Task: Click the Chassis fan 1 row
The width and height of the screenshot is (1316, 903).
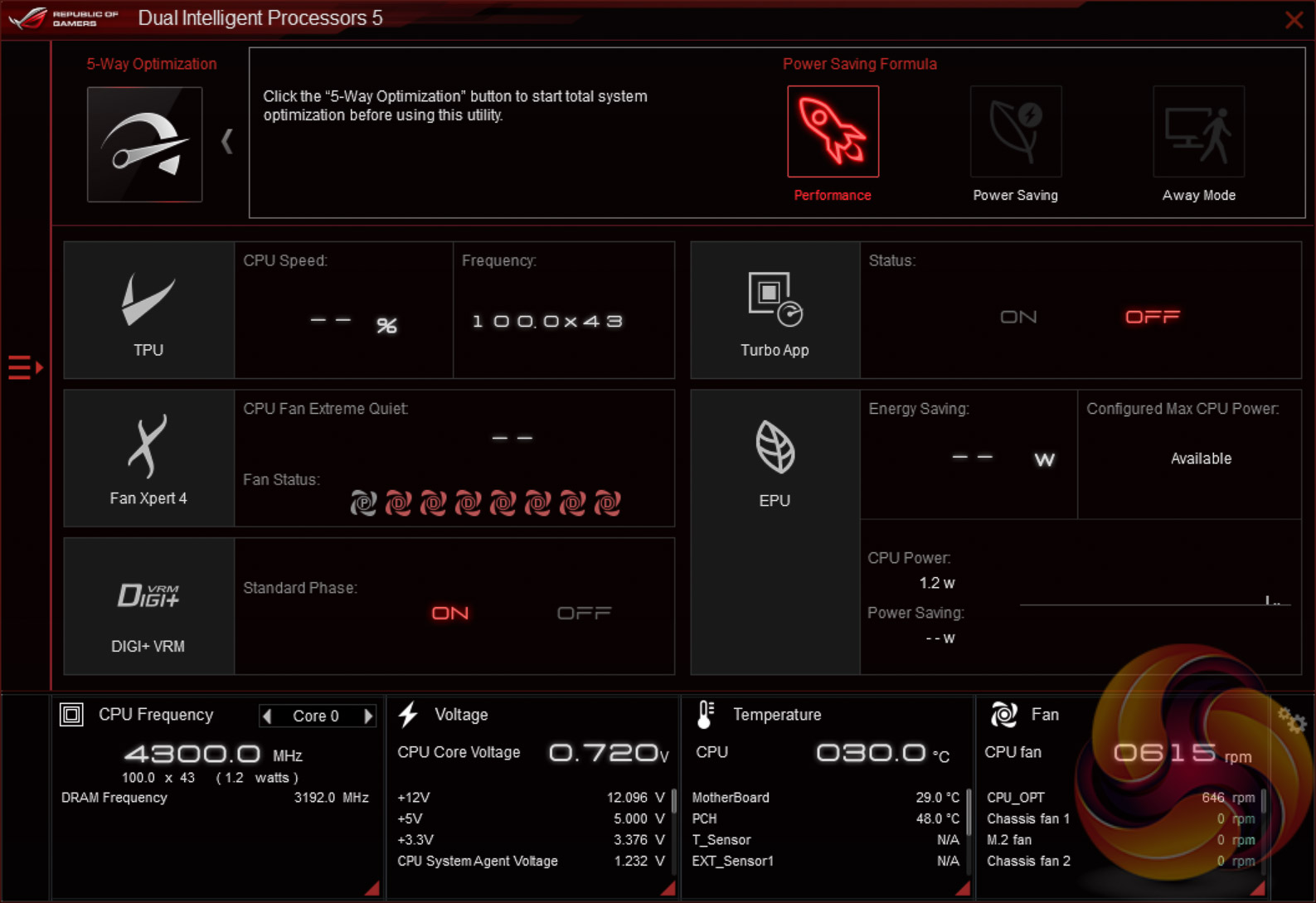Action: tap(1120, 818)
